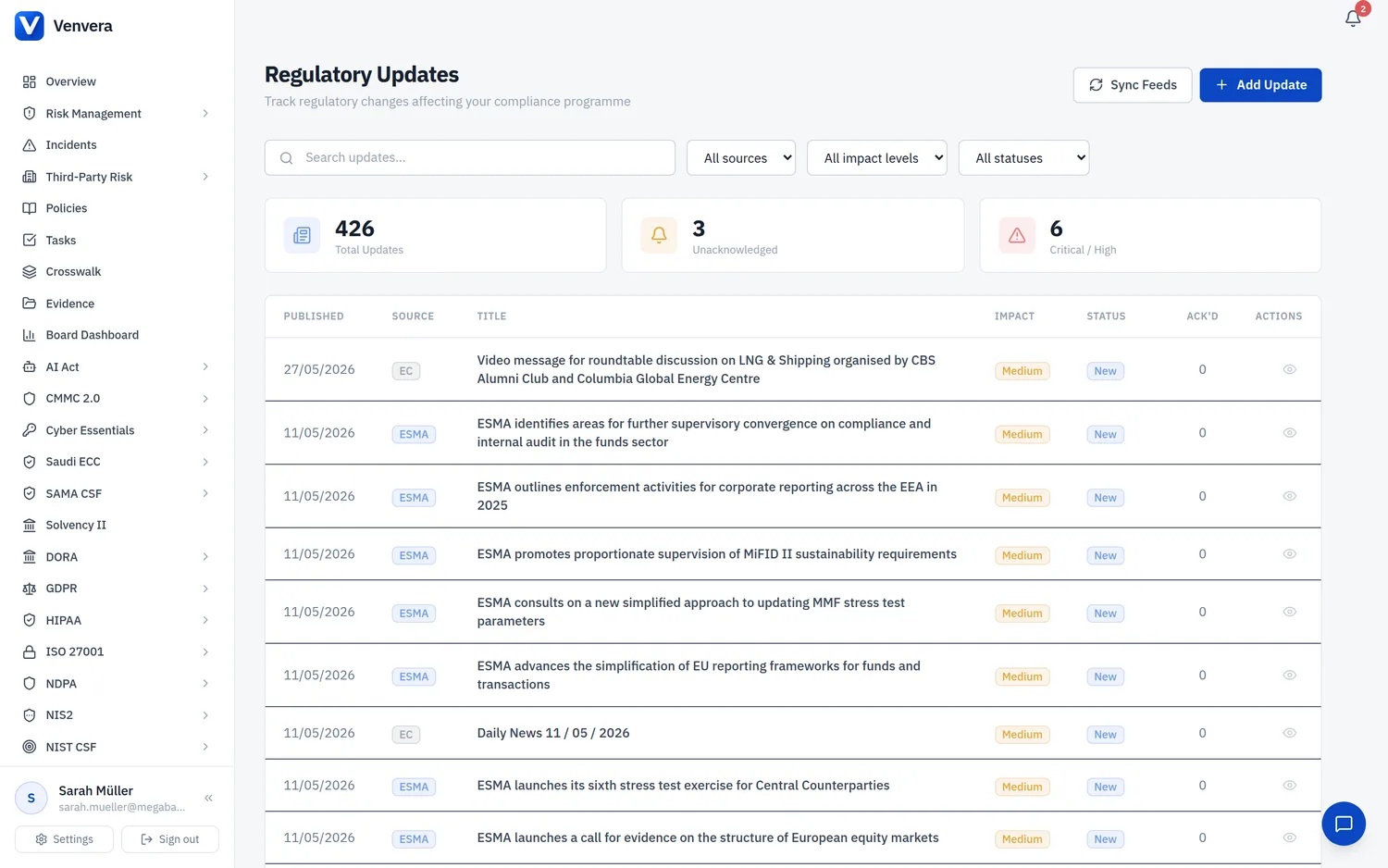
Task: Open the All impact levels dropdown
Action: point(877,158)
